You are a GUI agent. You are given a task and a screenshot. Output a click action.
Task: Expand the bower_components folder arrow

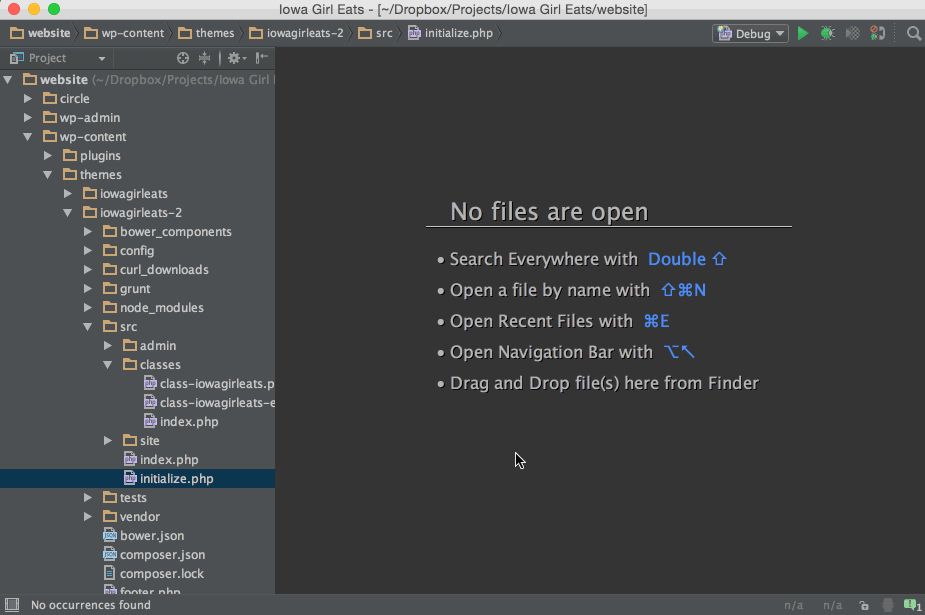point(88,232)
